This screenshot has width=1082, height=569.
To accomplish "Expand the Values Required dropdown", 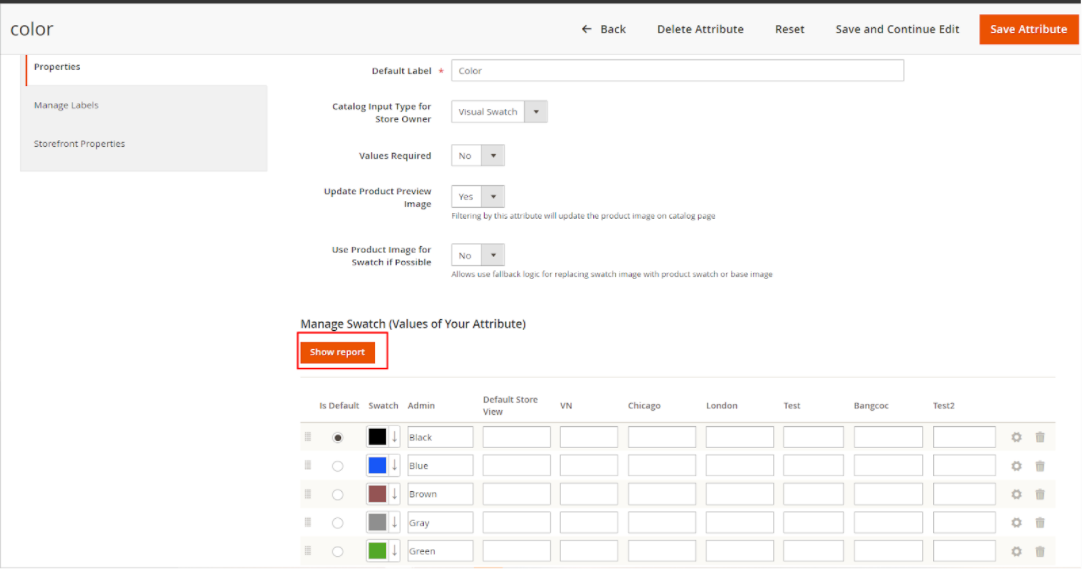I will 478,156.
